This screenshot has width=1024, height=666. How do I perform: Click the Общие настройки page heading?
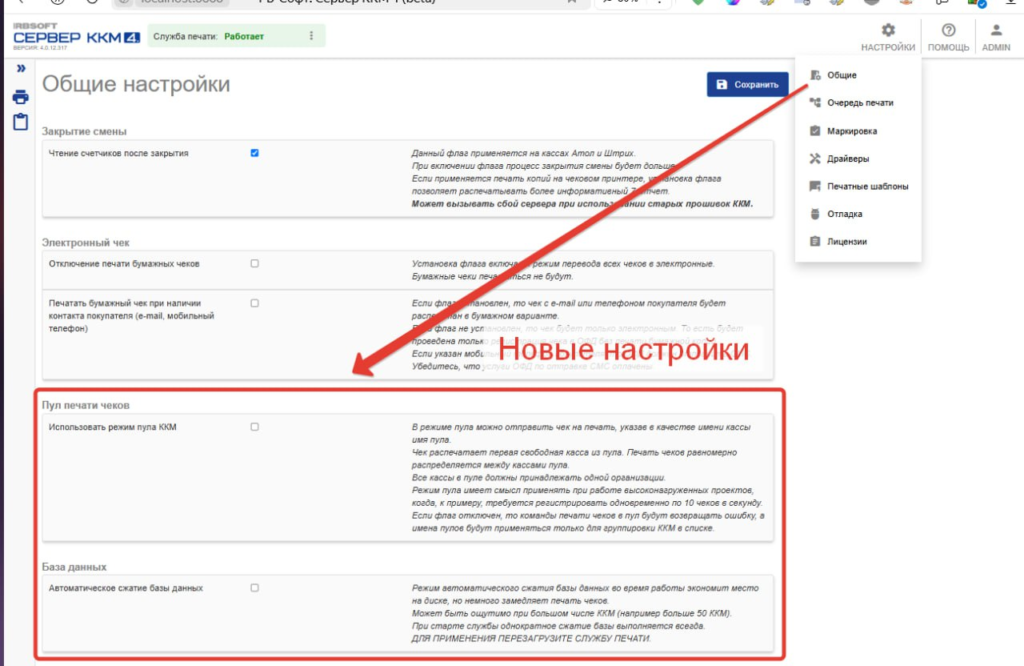(x=136, y=84)
